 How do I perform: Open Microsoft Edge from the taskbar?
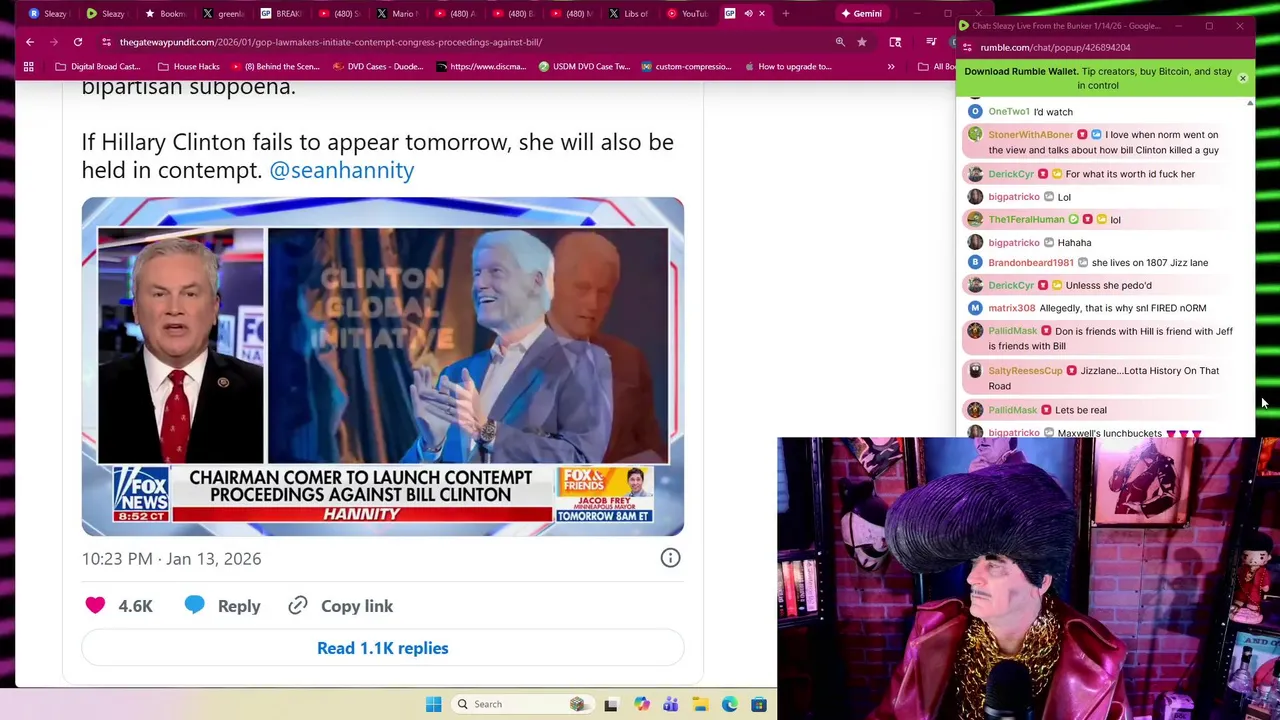point(730,704)
